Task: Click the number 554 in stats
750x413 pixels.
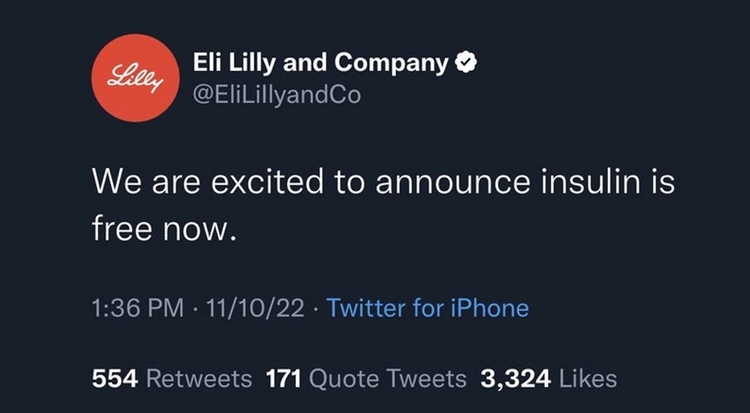Action: point(115,379)
